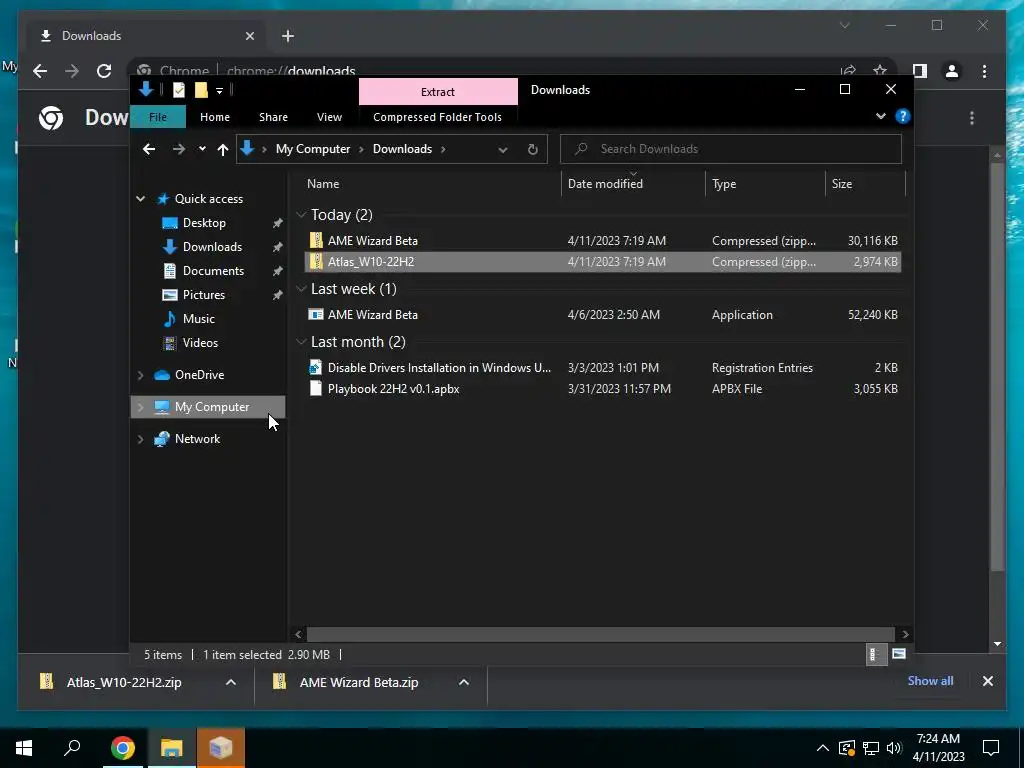Go forward in Explorer navigation

point(178,149)
